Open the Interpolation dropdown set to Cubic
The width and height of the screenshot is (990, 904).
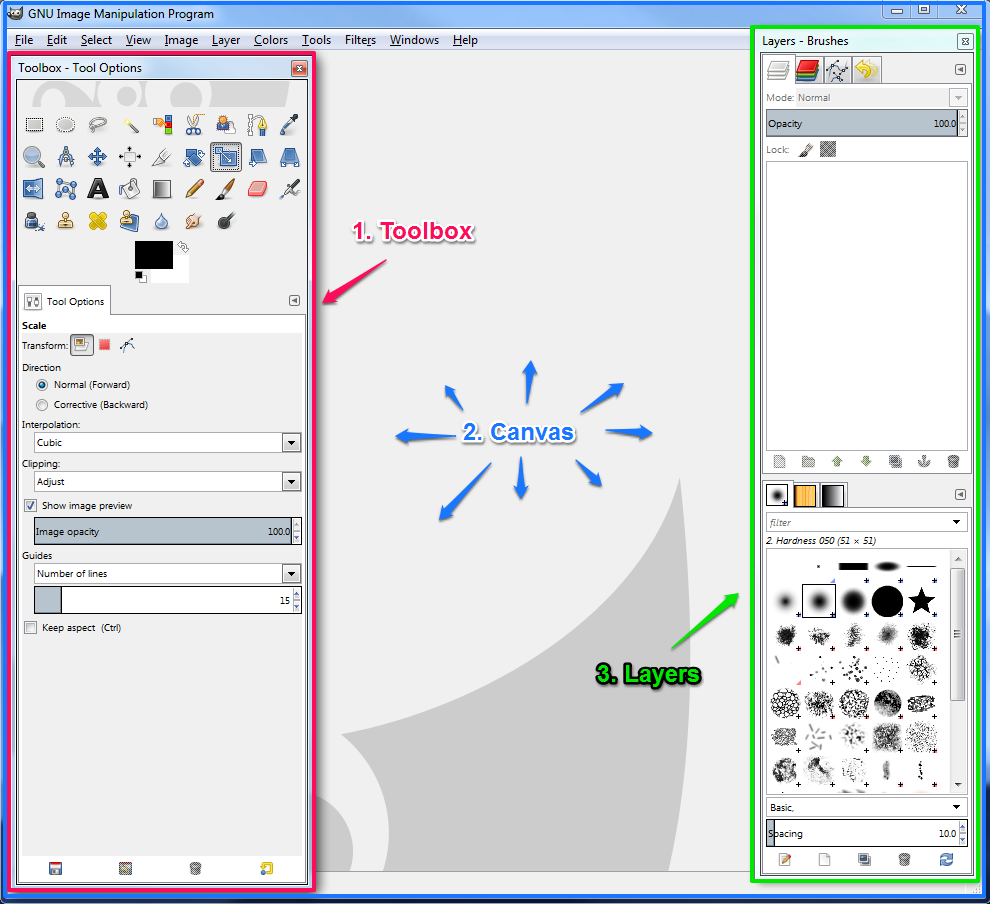pyautogui.click(x=292, y=441)
